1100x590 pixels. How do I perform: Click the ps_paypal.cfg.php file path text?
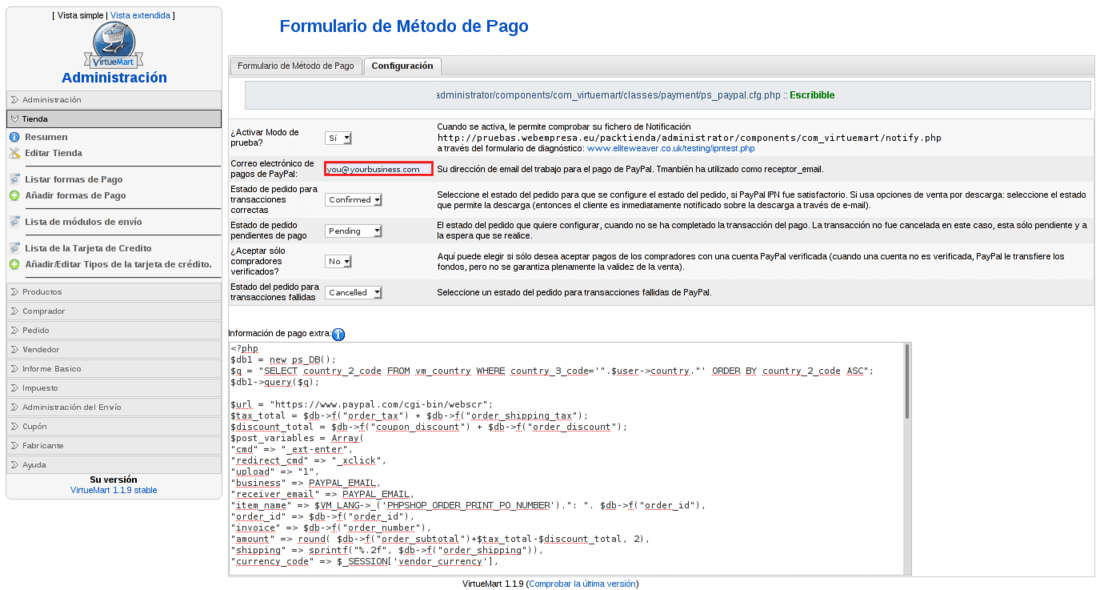608,95
